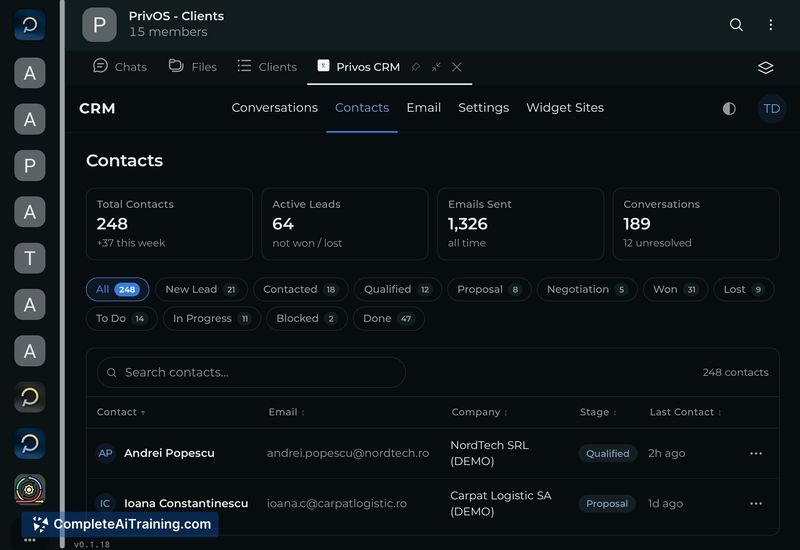The height and width of the screenshot is (550, 800).
Task: Click Ioana Constantinescu's Proposal stage badge
Action: point(607,503)
